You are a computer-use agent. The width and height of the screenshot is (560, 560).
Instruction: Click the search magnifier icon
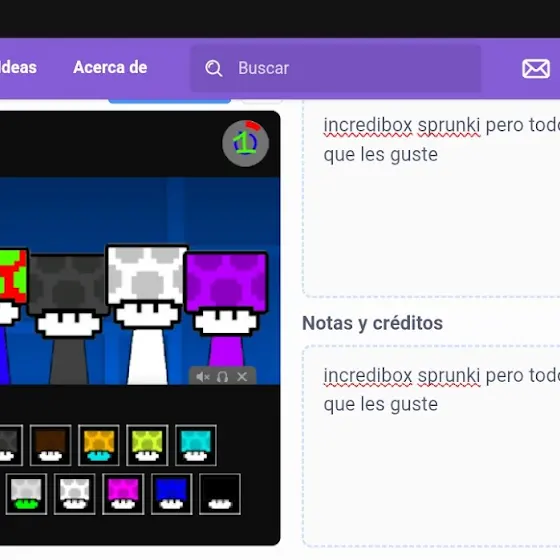pos(214,68)
